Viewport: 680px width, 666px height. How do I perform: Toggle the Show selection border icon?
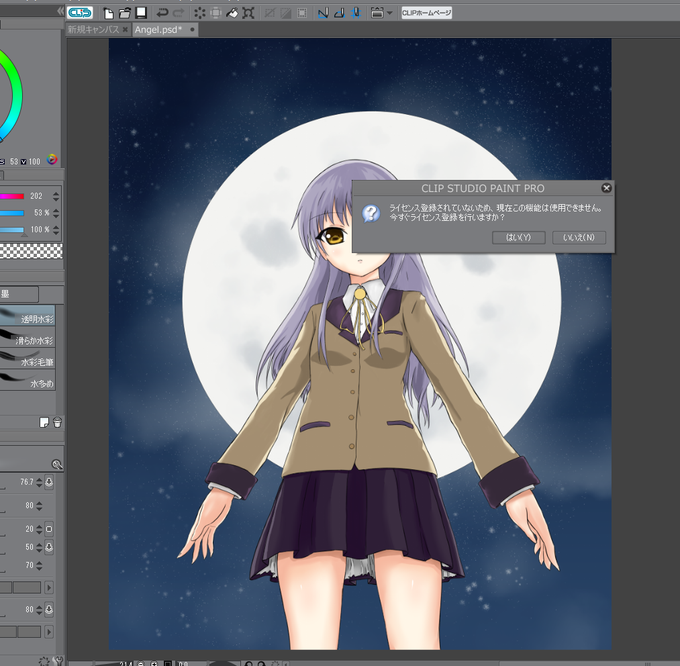click(302, 13)
